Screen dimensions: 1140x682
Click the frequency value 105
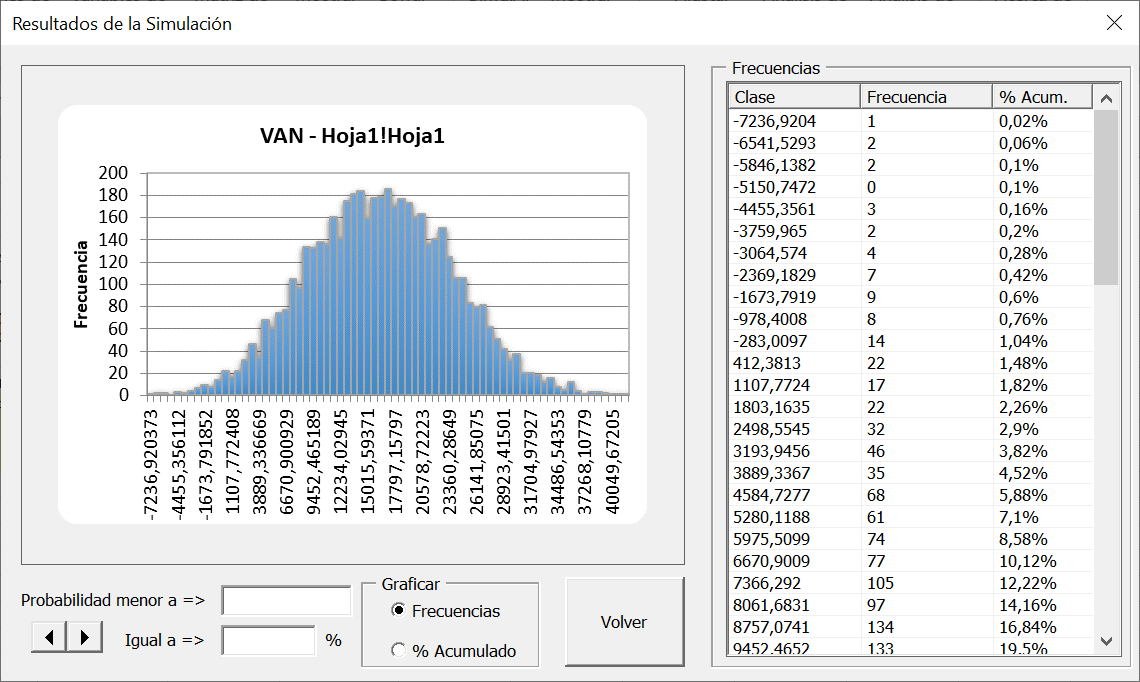tap(880, 583)
